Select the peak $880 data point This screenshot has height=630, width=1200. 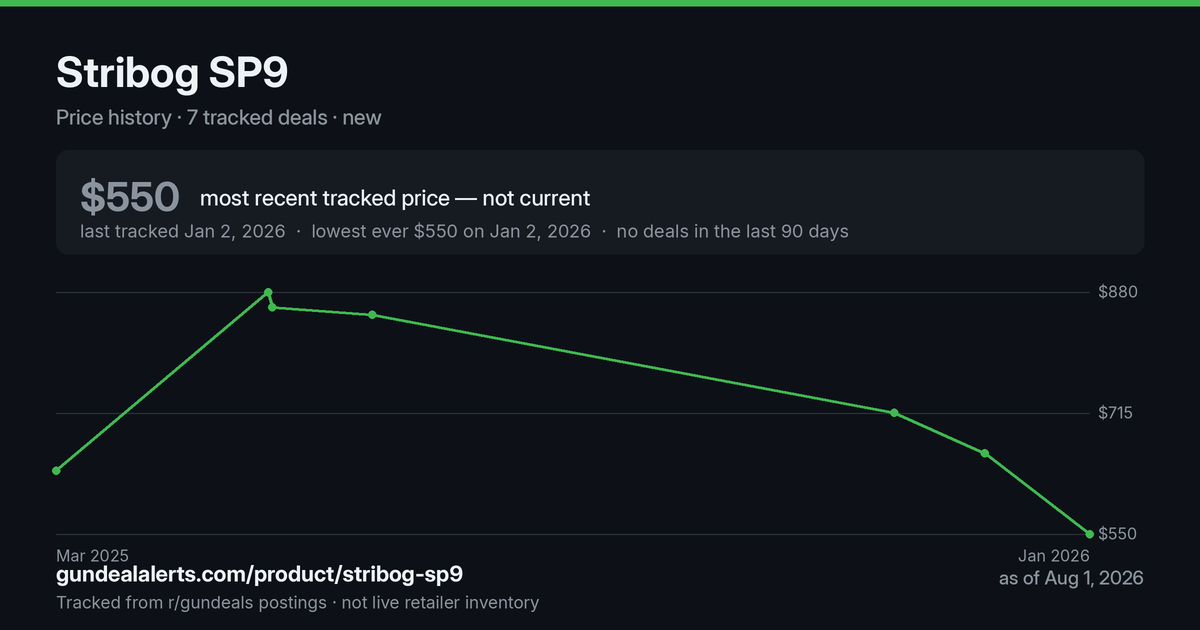tap(268, 292)
